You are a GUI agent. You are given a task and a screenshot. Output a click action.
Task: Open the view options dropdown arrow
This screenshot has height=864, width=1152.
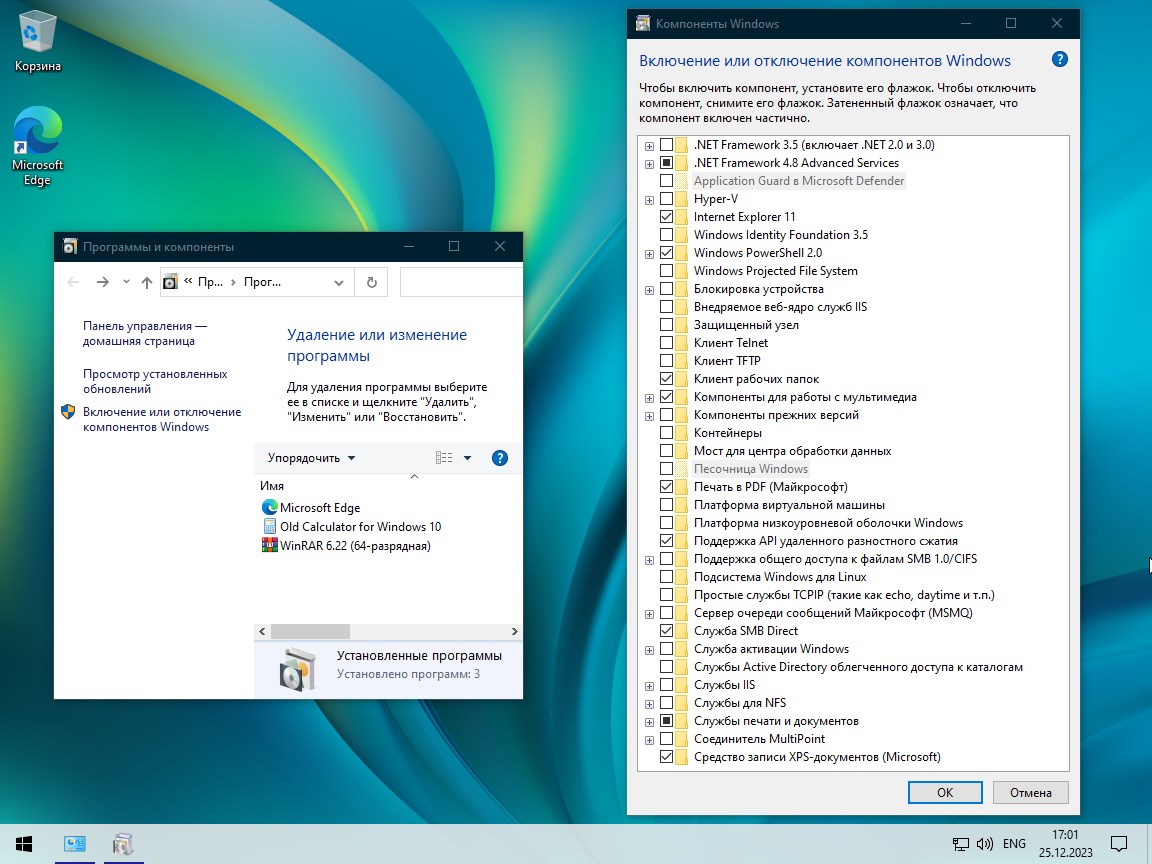click(467, 458)
